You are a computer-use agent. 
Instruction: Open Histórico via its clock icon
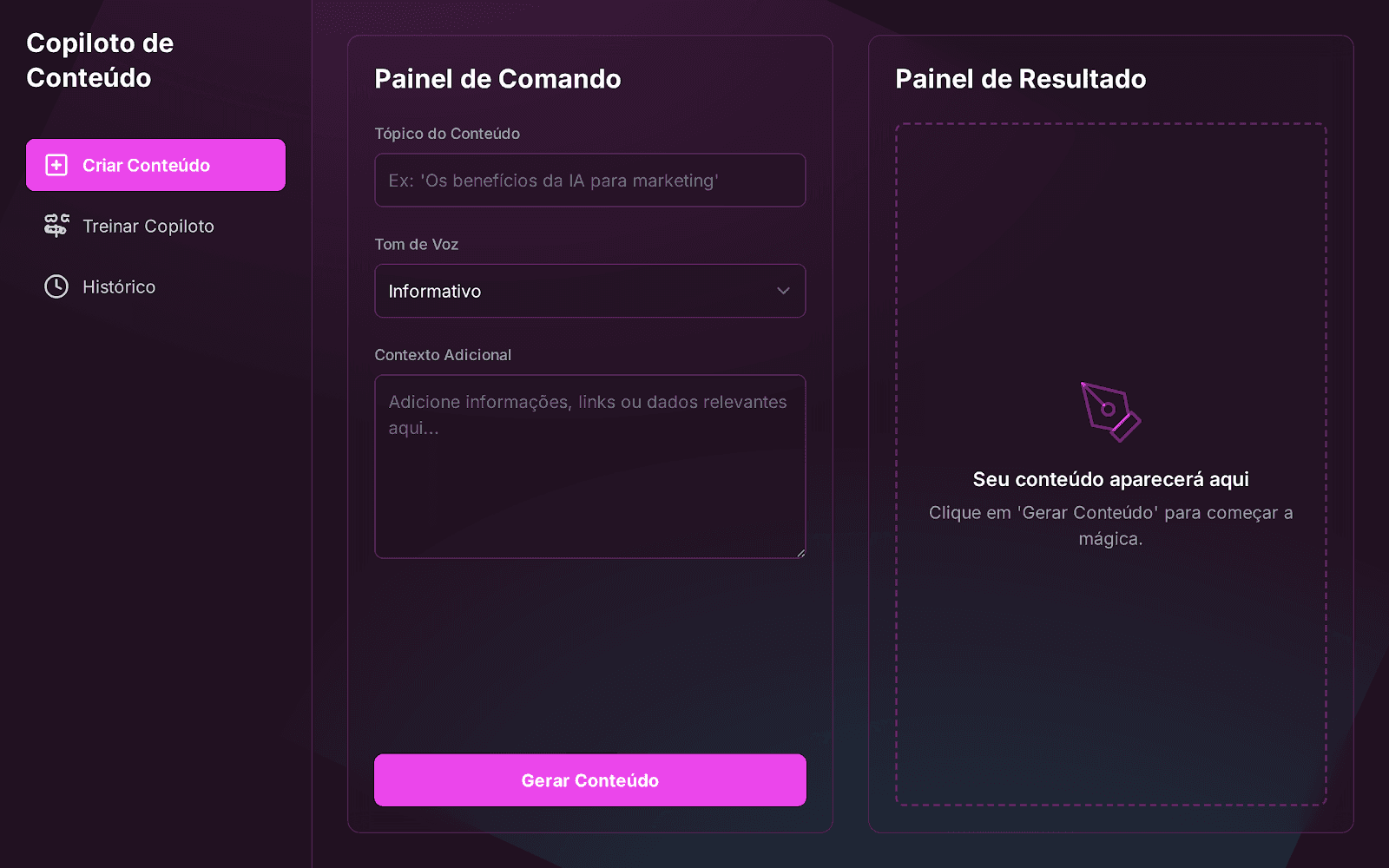coord(56,286)
